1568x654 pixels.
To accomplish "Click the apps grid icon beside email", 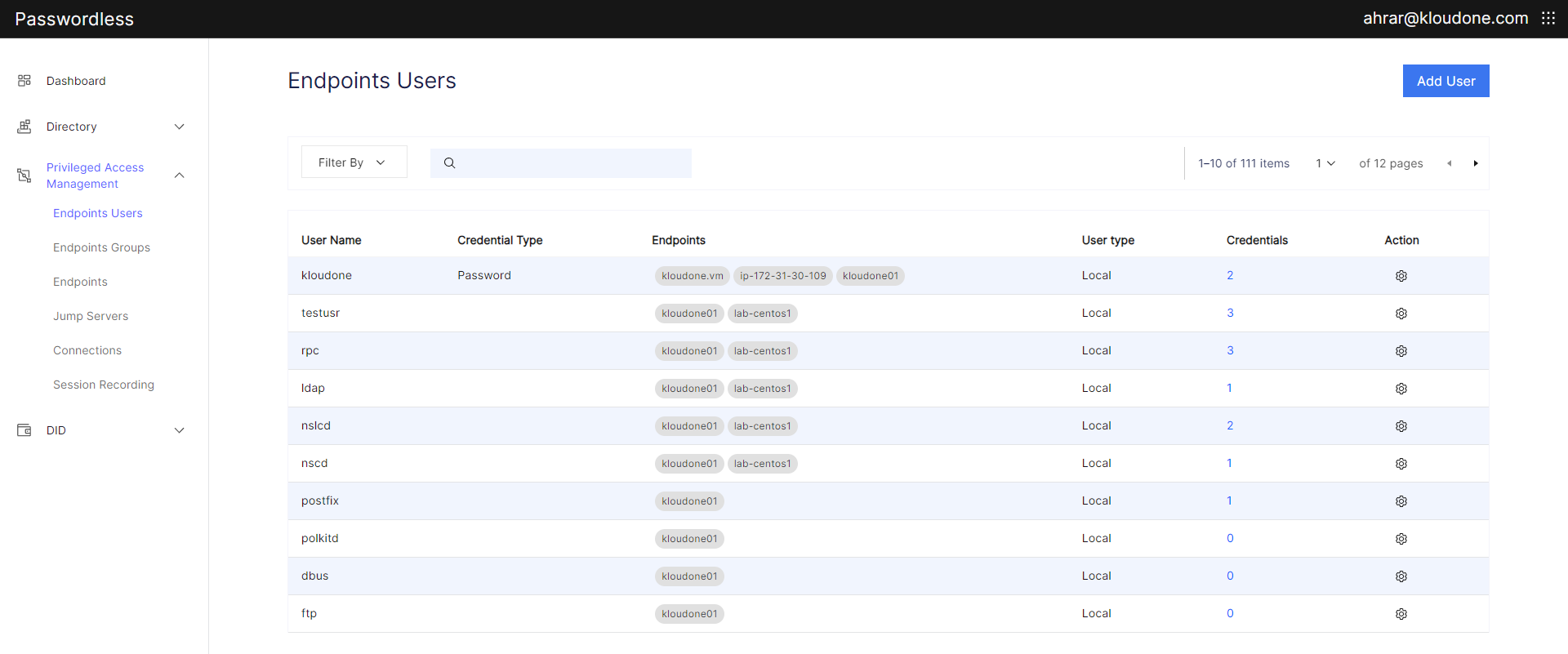I will [1548, 18].
